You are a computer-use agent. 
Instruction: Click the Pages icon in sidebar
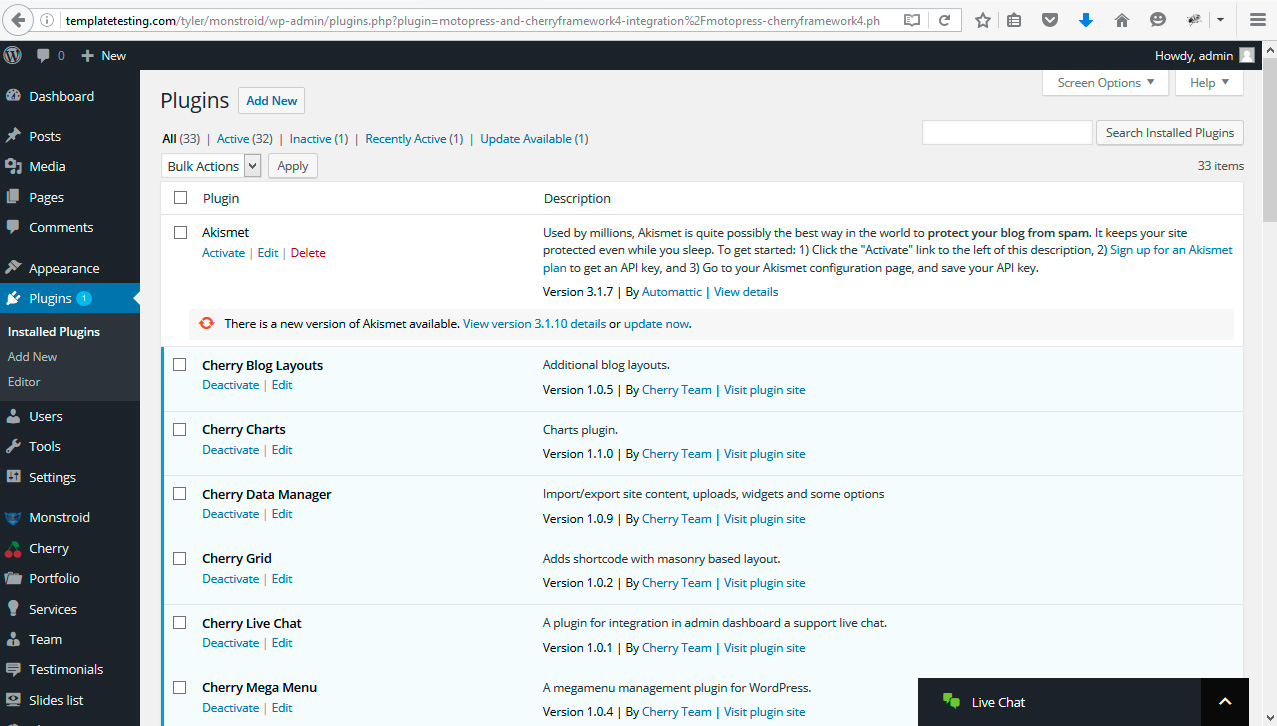[13, 197]
